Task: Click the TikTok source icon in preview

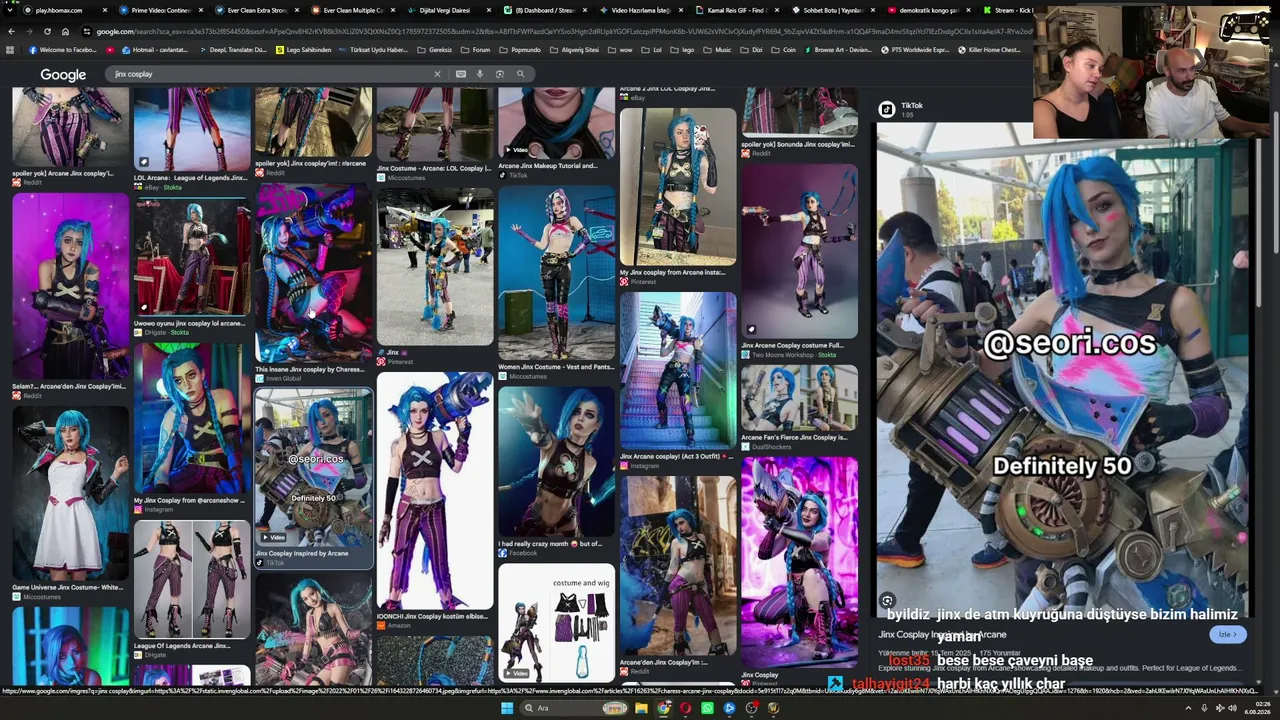Action: 886,109
